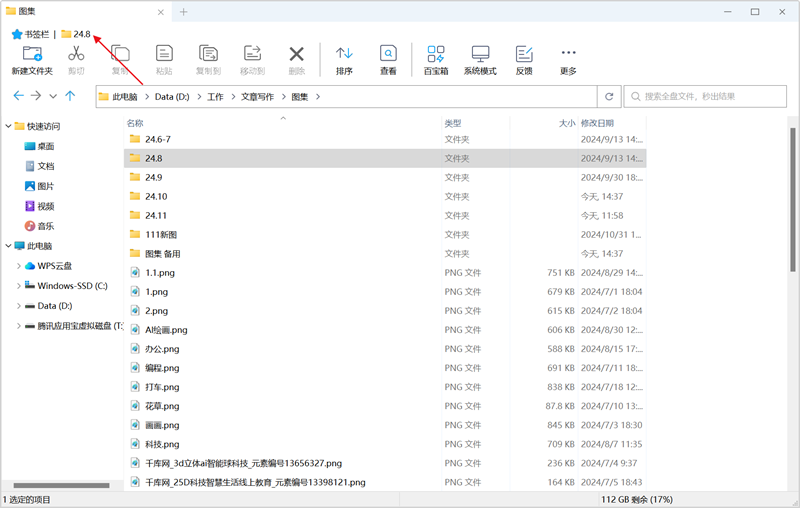Delete the selection with 删除 icon
This screenshot has height=508, width=800.
(x=296, y=54)
